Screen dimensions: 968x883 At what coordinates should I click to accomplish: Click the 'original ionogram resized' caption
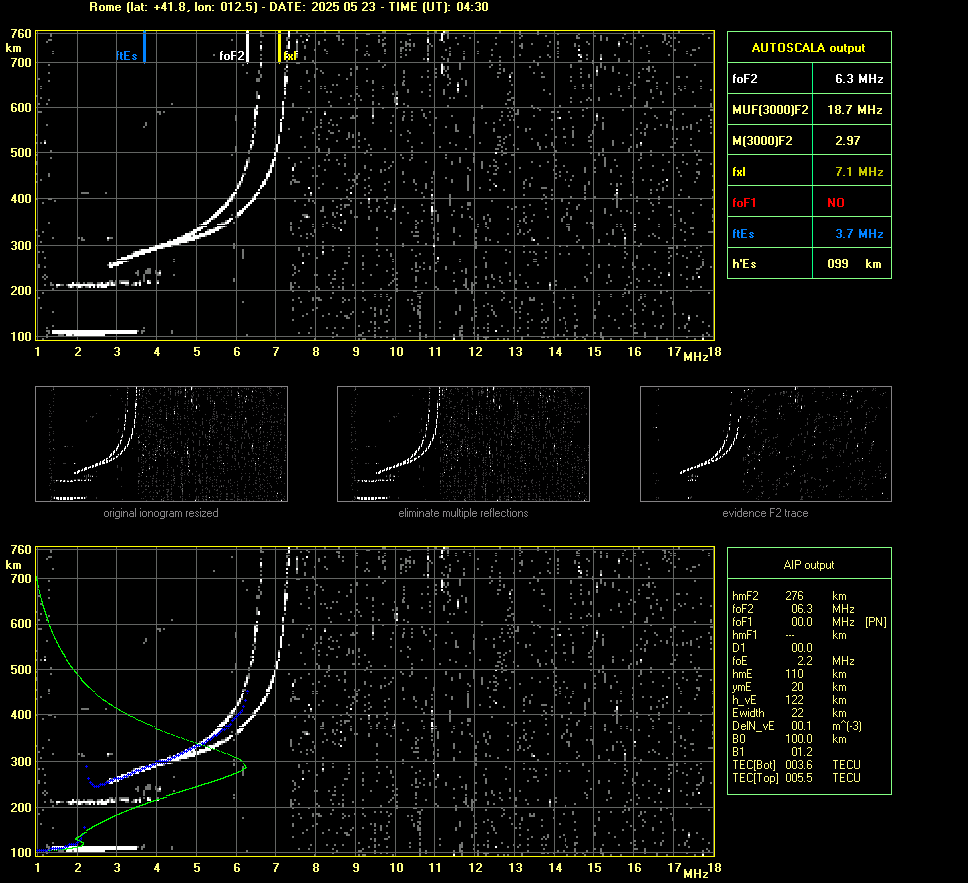[x=161, y=513]
